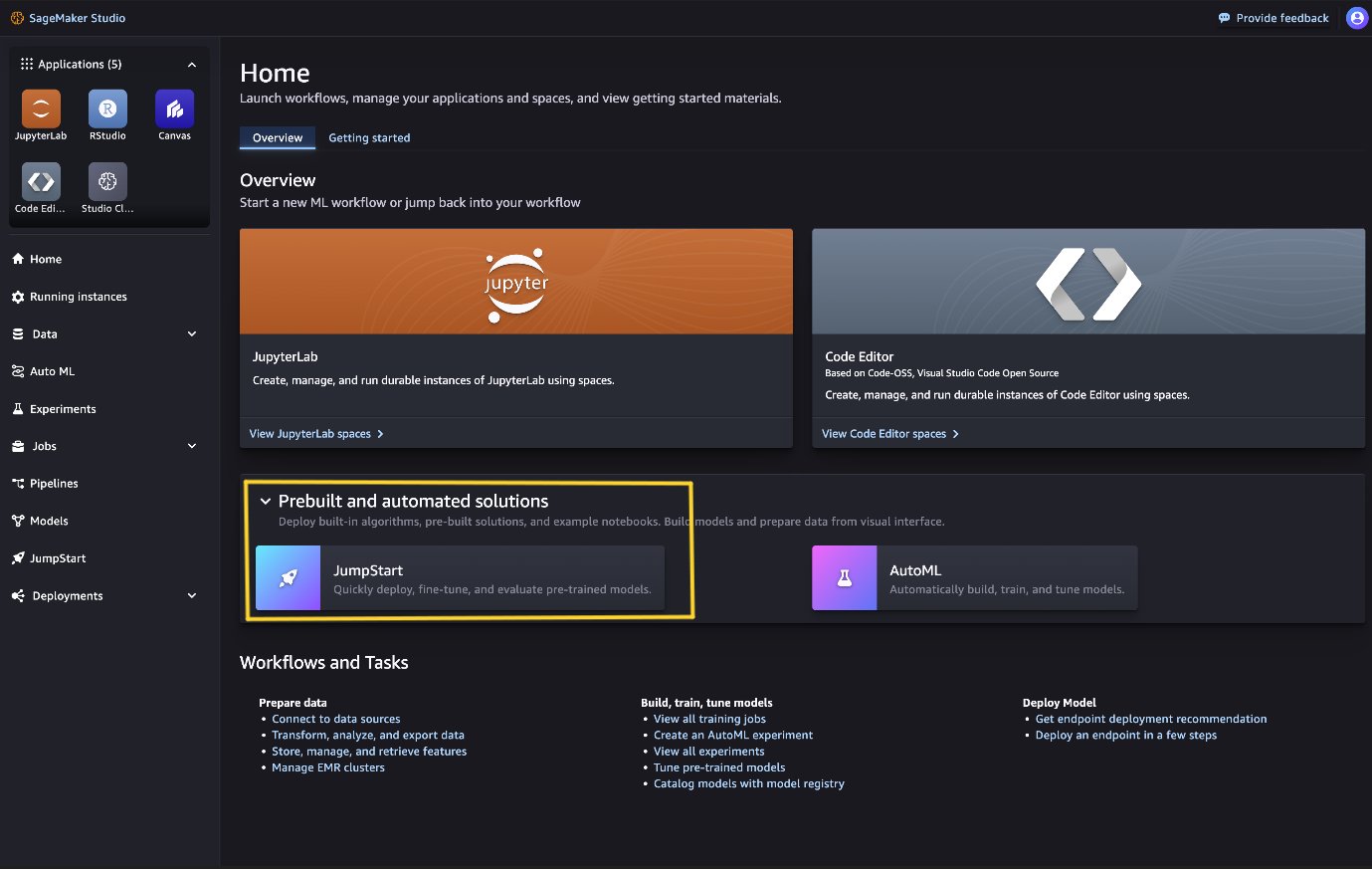Open the JumpStart solution card

(460, 578)
